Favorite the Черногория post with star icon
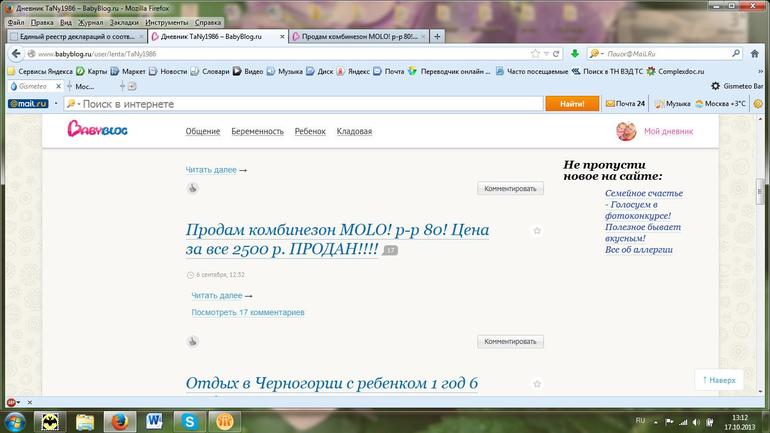Image resolution: width=770 pixels, height=433 pixels. (537, 383)
